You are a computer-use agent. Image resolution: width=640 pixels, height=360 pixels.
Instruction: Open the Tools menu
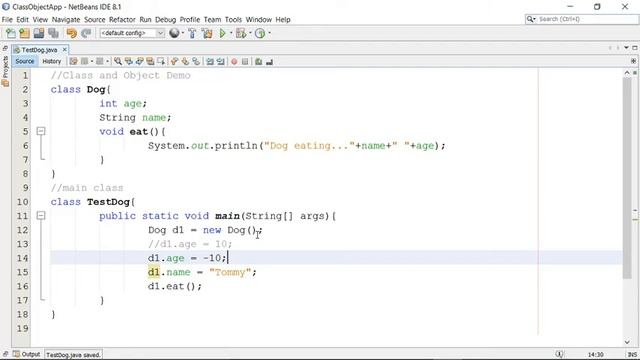click(x=233, y=20)
